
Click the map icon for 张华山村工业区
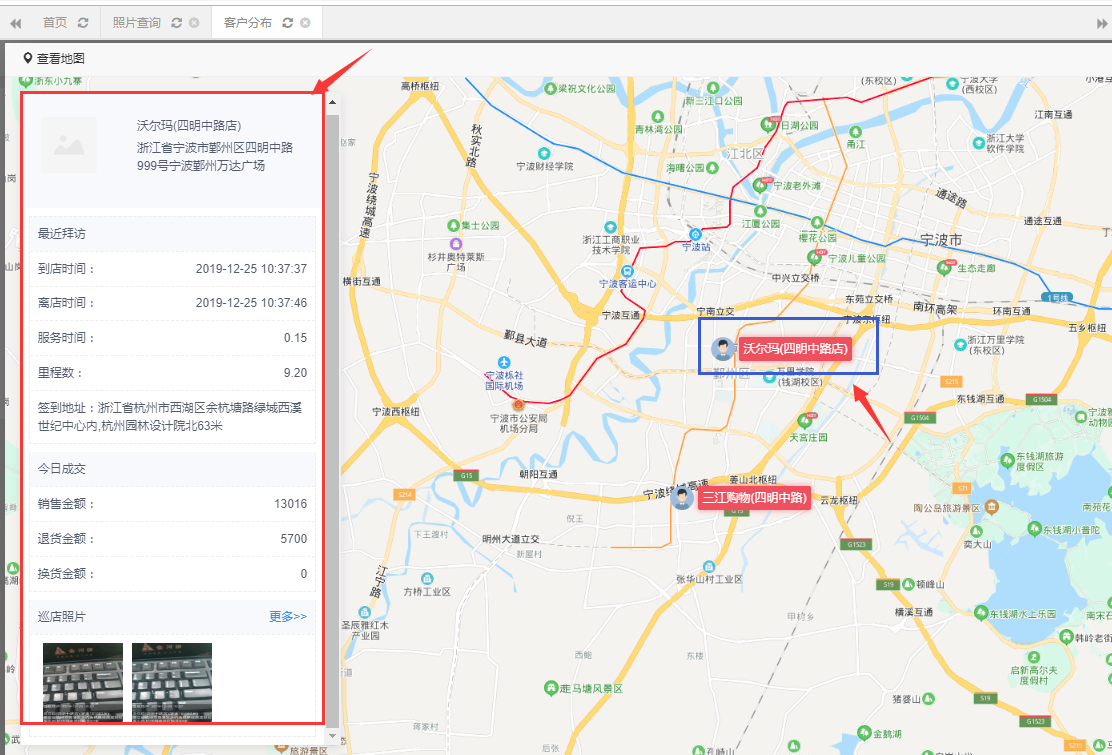[708, 566]
